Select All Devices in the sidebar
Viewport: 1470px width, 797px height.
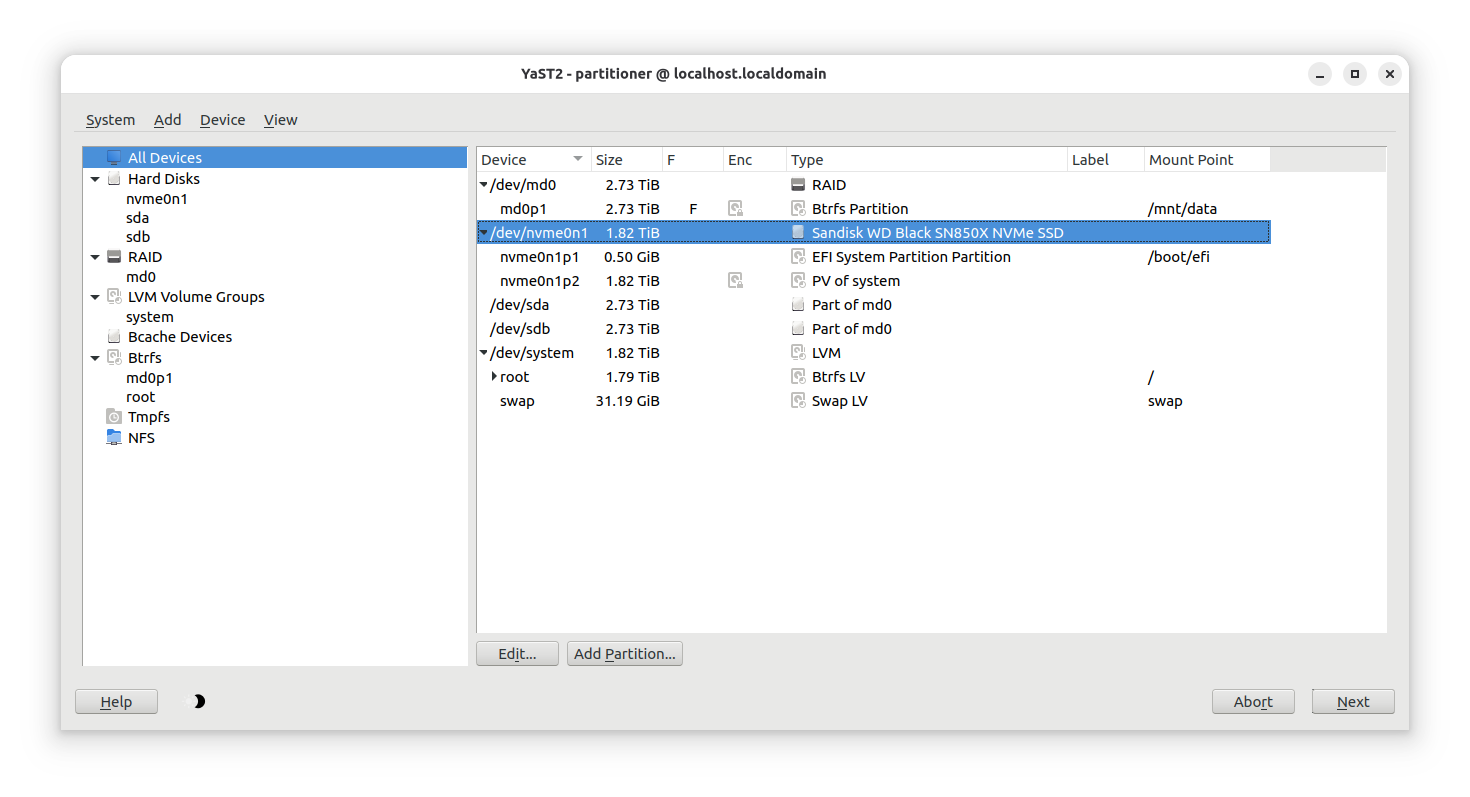tap(275, 158)
